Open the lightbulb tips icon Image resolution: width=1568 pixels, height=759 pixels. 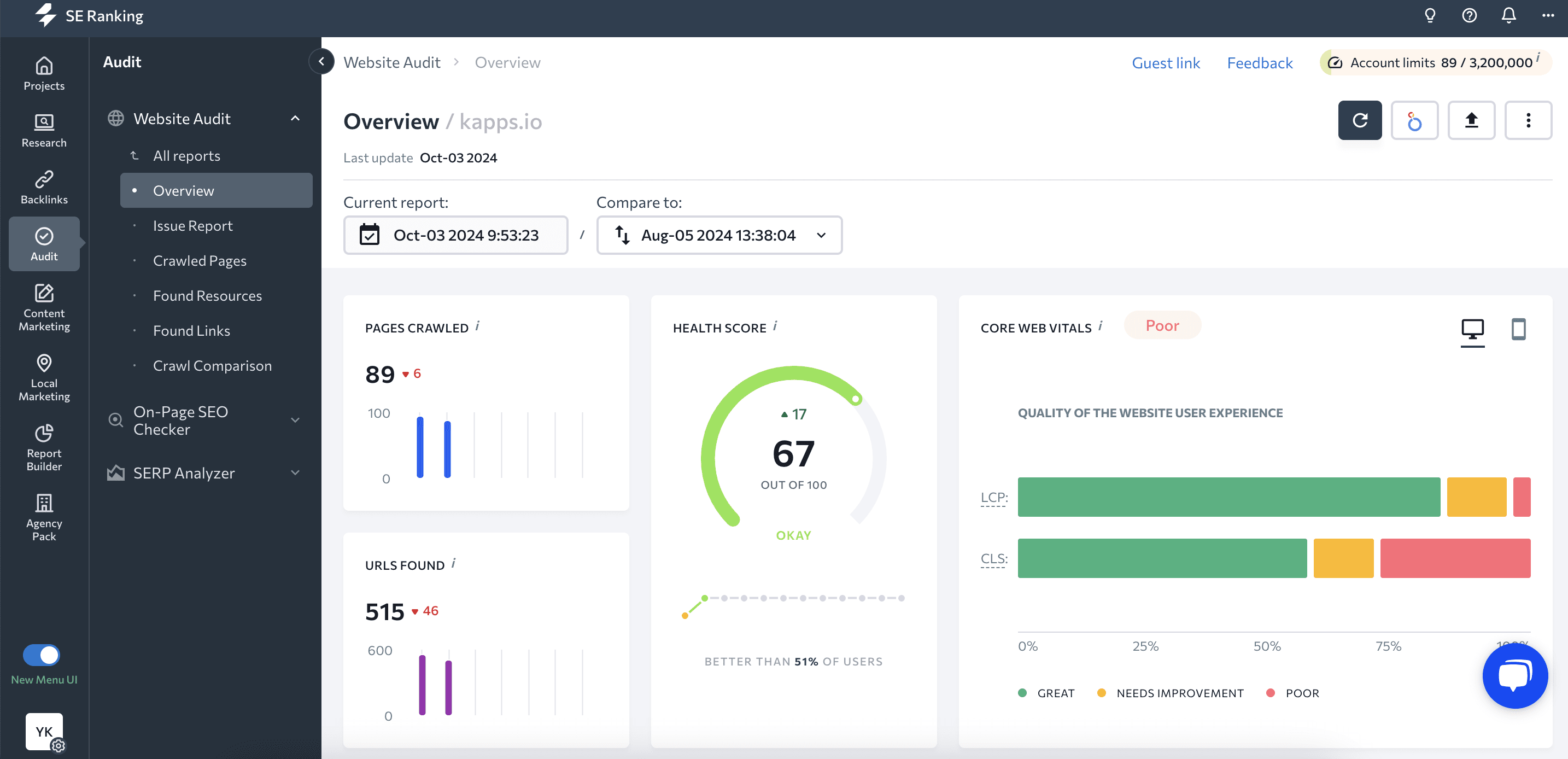1430,16
